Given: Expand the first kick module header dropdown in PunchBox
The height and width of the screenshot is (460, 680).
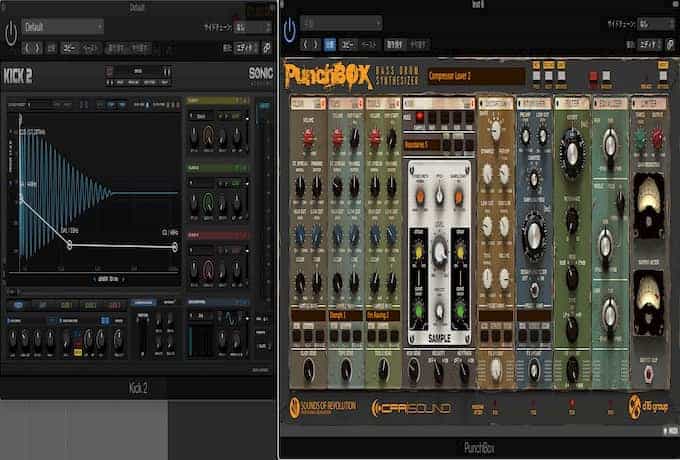Looking at the screenshot, I should (323, 103).
